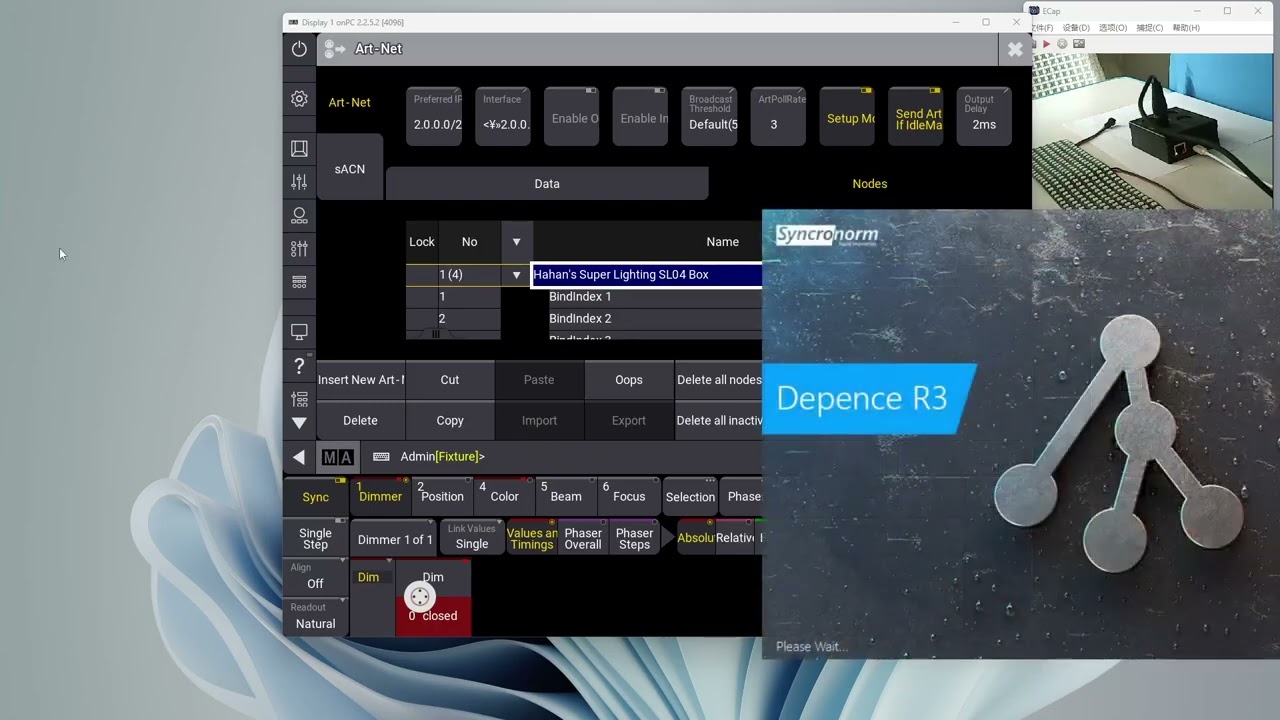Viewport: 1280px width, 720px height.
Task: Open the show file book icon
Action: [x=299, y=148]
